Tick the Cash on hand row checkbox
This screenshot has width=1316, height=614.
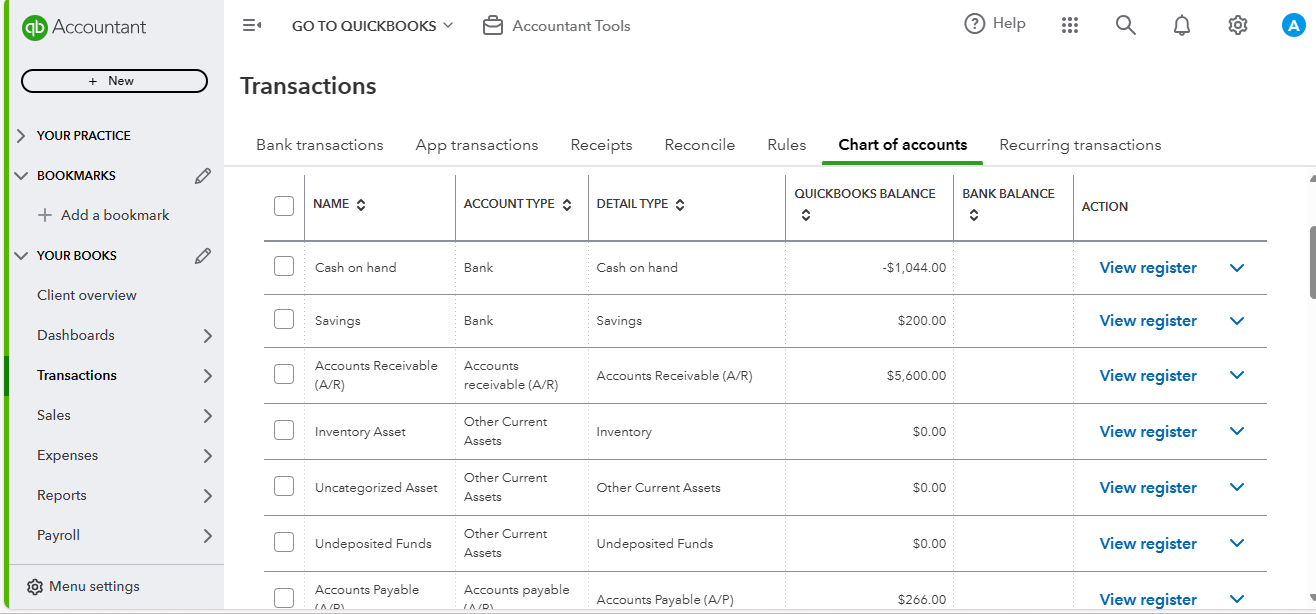(284, 267)
